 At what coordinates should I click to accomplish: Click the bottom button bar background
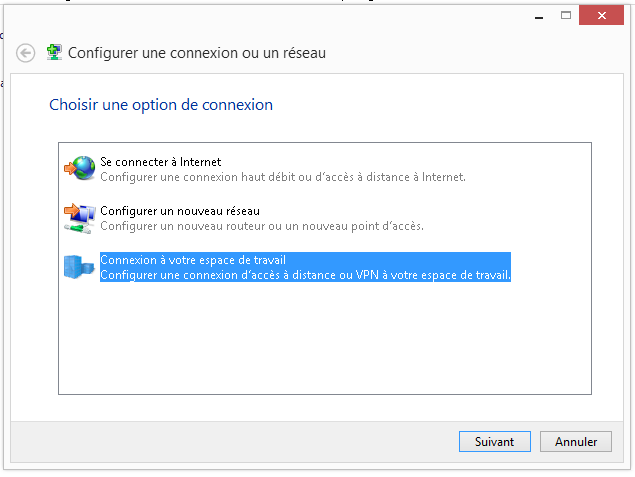click(235, 442)
